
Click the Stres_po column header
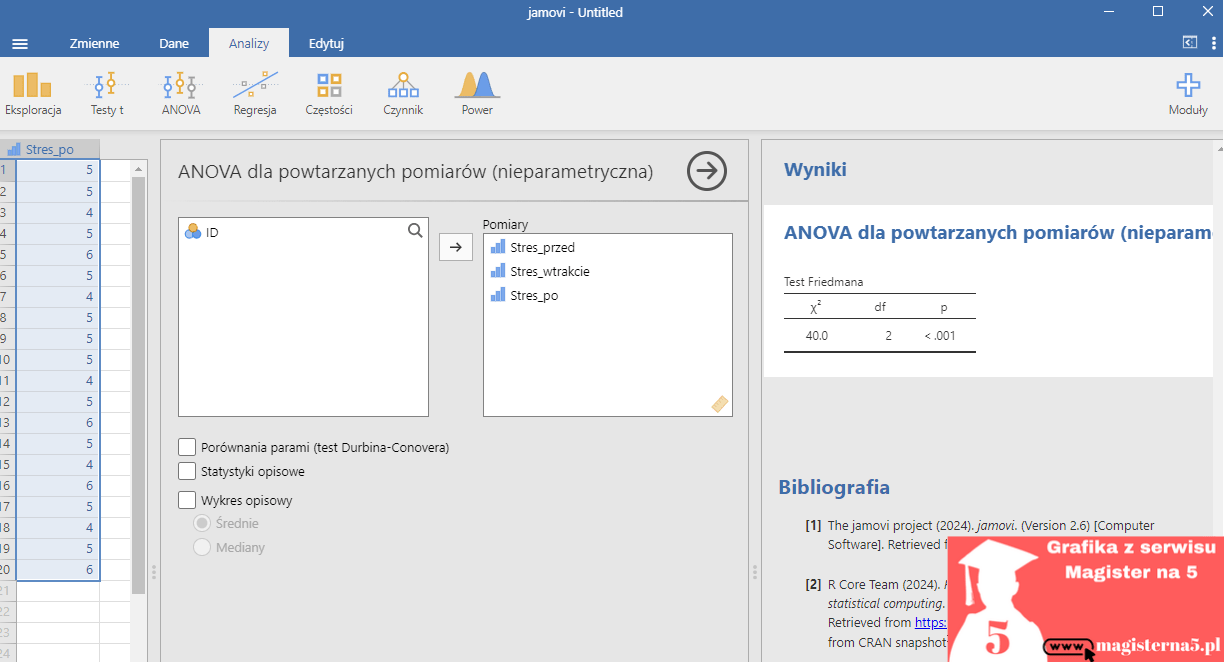click(50, 150)
